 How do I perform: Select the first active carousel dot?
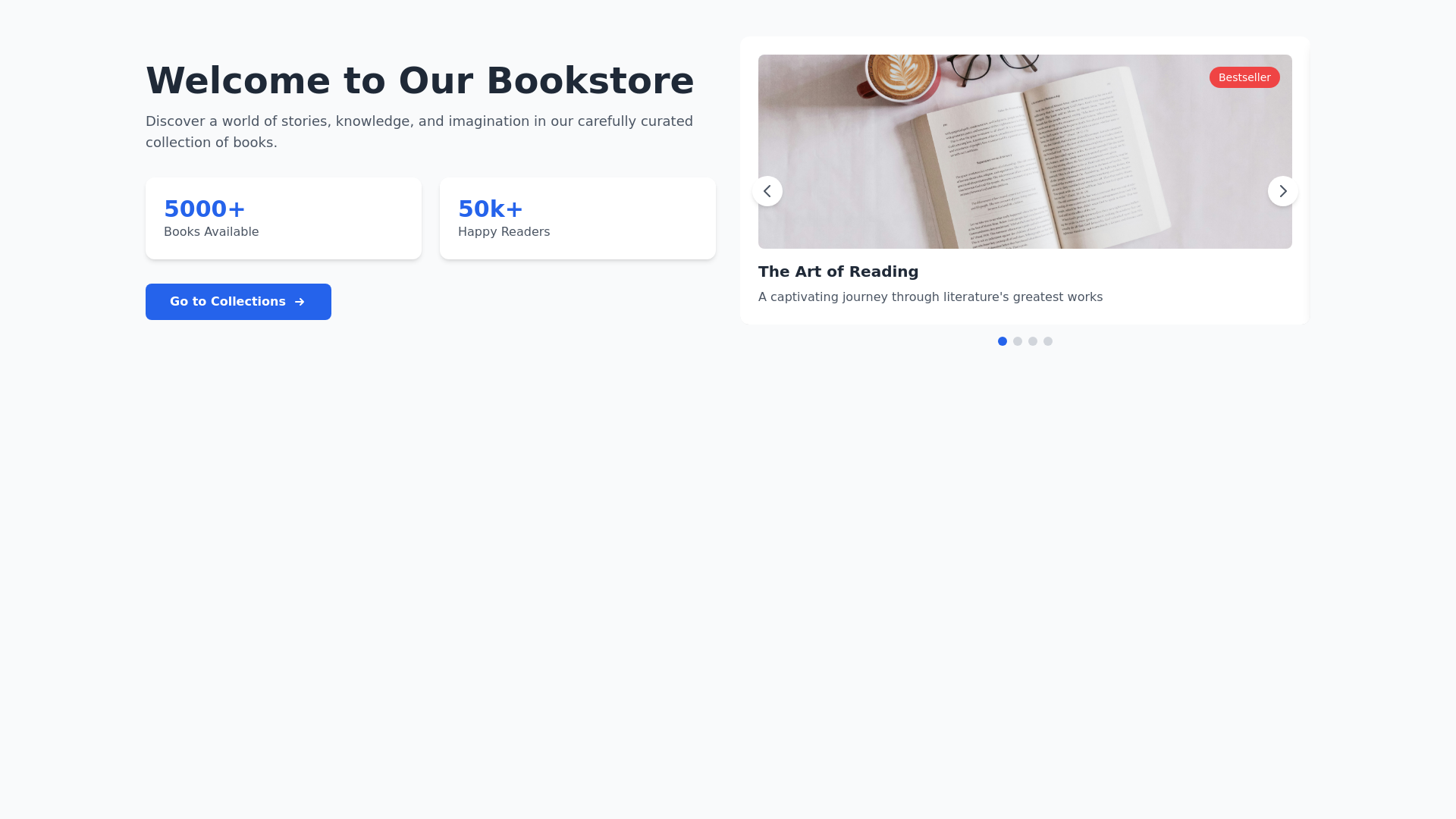coord(1003,341)
